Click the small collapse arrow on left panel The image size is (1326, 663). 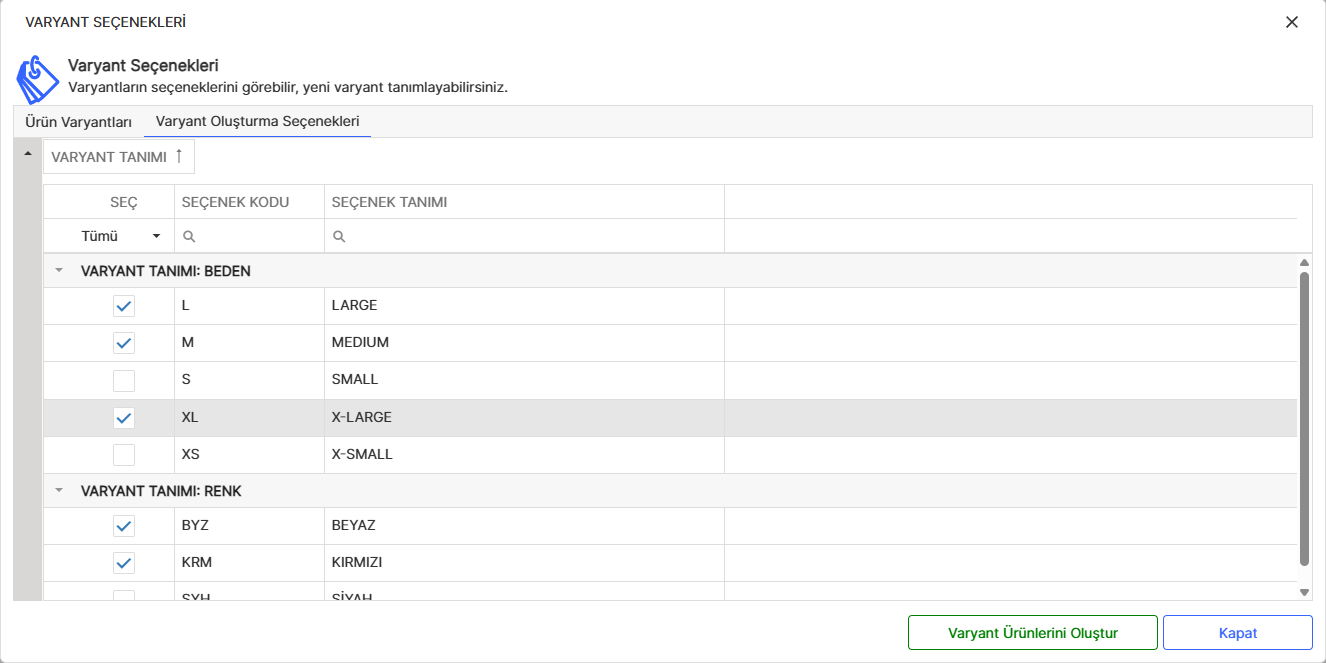coord(28,154)
